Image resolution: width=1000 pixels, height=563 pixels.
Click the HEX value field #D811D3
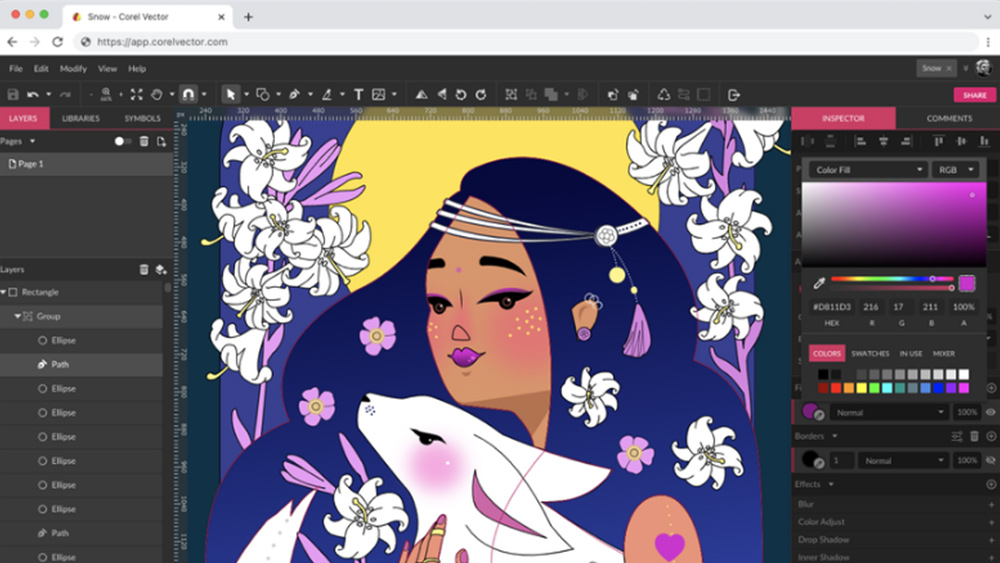(x=832, y=307)
